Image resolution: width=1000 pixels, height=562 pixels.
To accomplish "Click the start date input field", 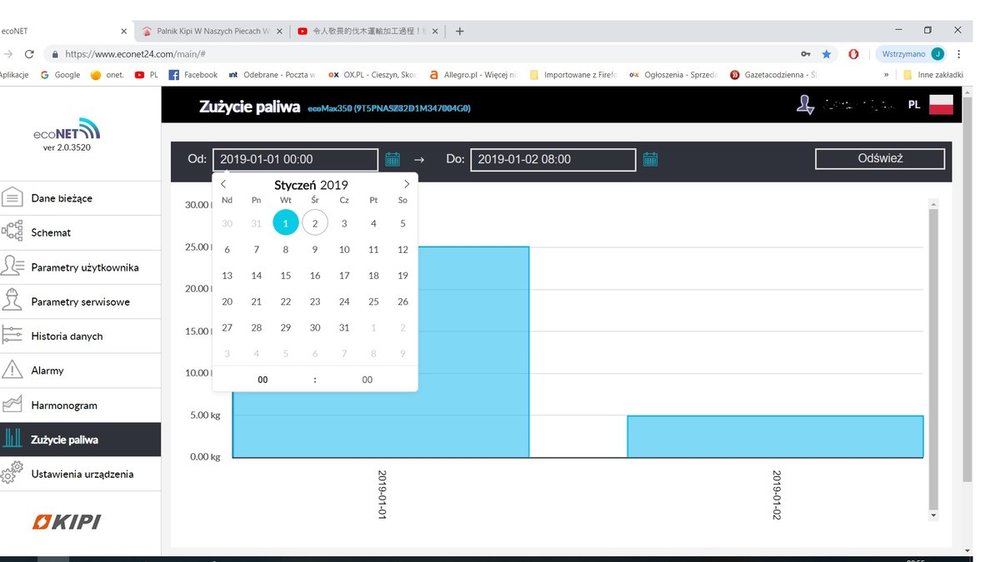I will [295, 159].
